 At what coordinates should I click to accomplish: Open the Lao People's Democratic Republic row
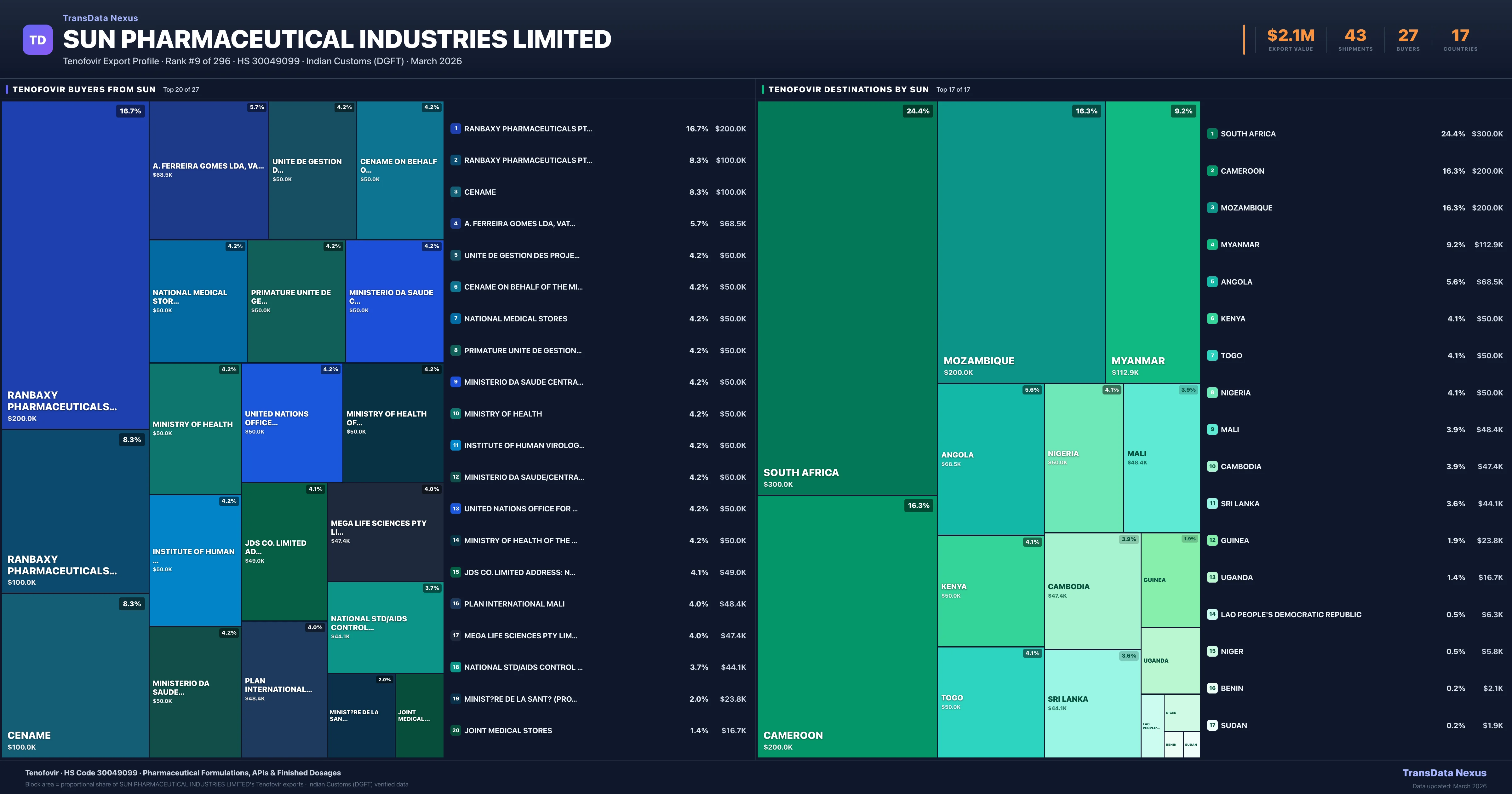click(x=1291, y=615)
